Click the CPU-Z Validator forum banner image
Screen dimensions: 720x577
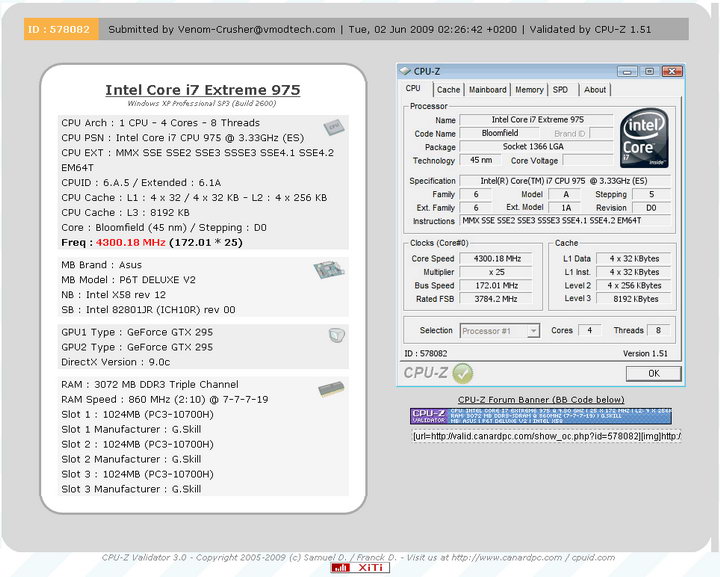click(541, 416)
